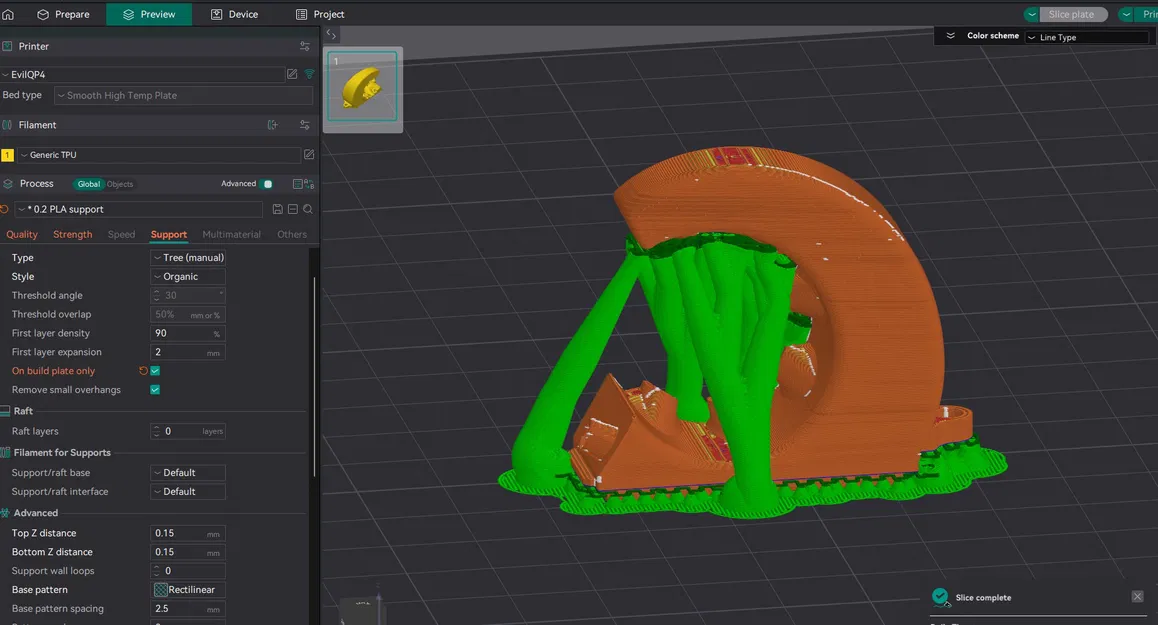Switch to the Prepare tab
Viewport: 1158px width, 625px height.
[x=64, y=14]
